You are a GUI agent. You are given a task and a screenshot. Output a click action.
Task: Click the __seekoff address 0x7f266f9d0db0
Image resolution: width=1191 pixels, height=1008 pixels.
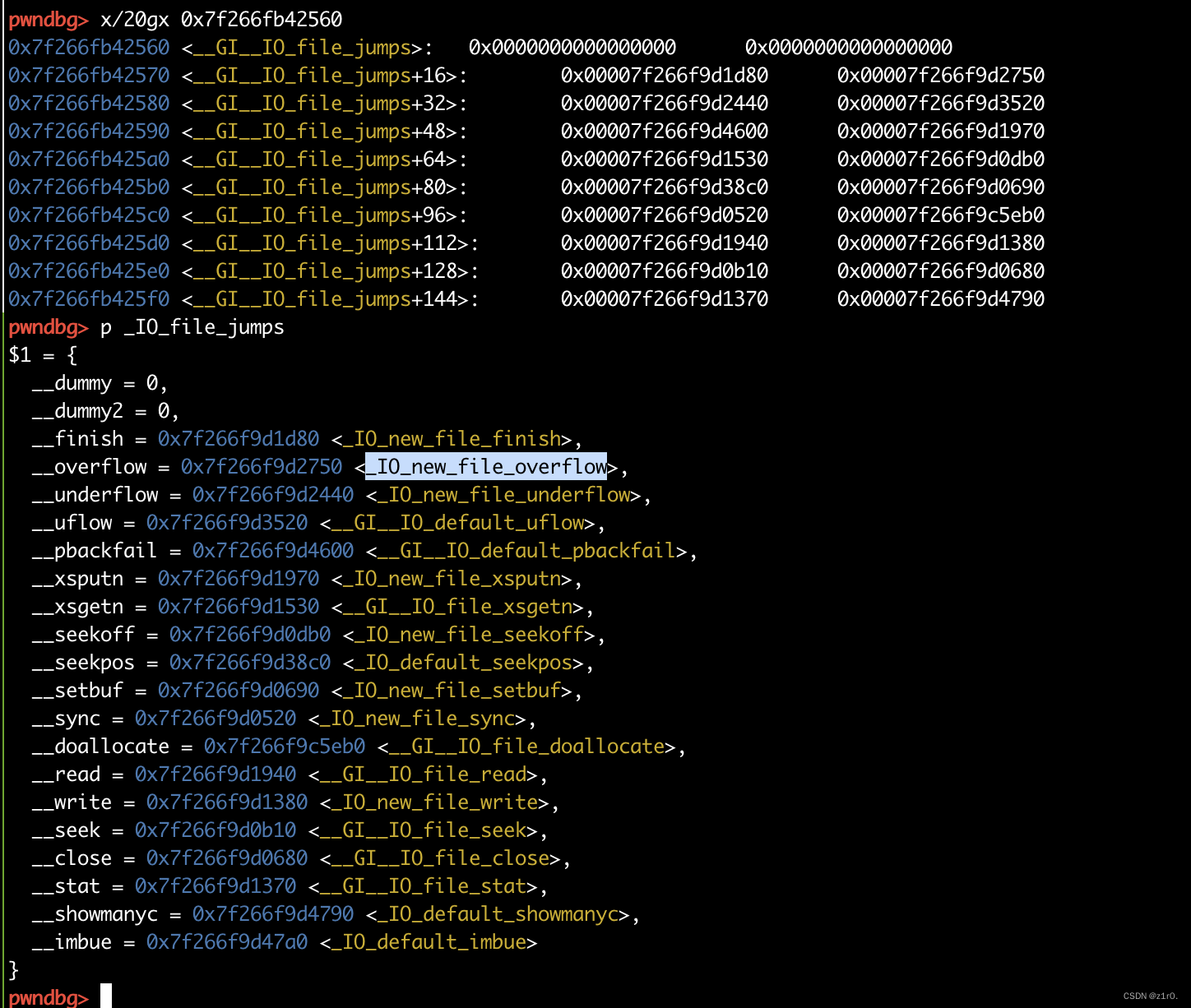(250, 634)
